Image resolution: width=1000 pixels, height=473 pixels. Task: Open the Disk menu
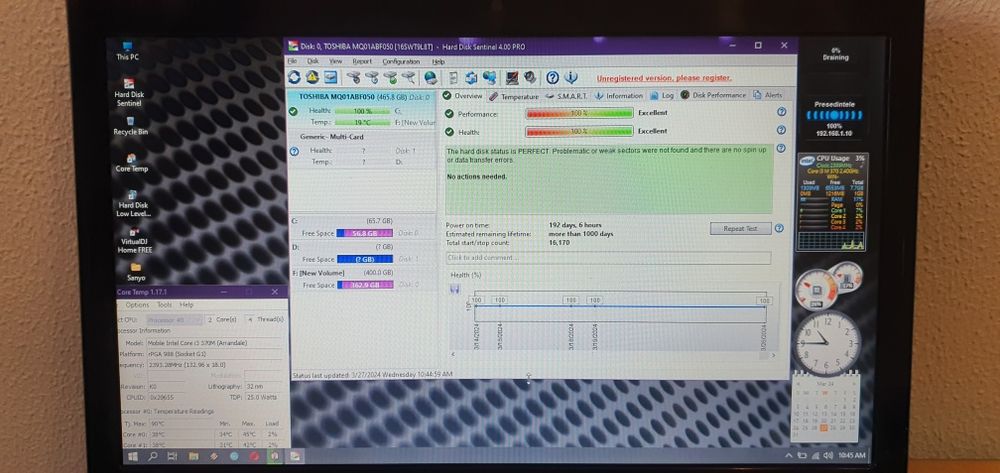(x=312, y=61)
